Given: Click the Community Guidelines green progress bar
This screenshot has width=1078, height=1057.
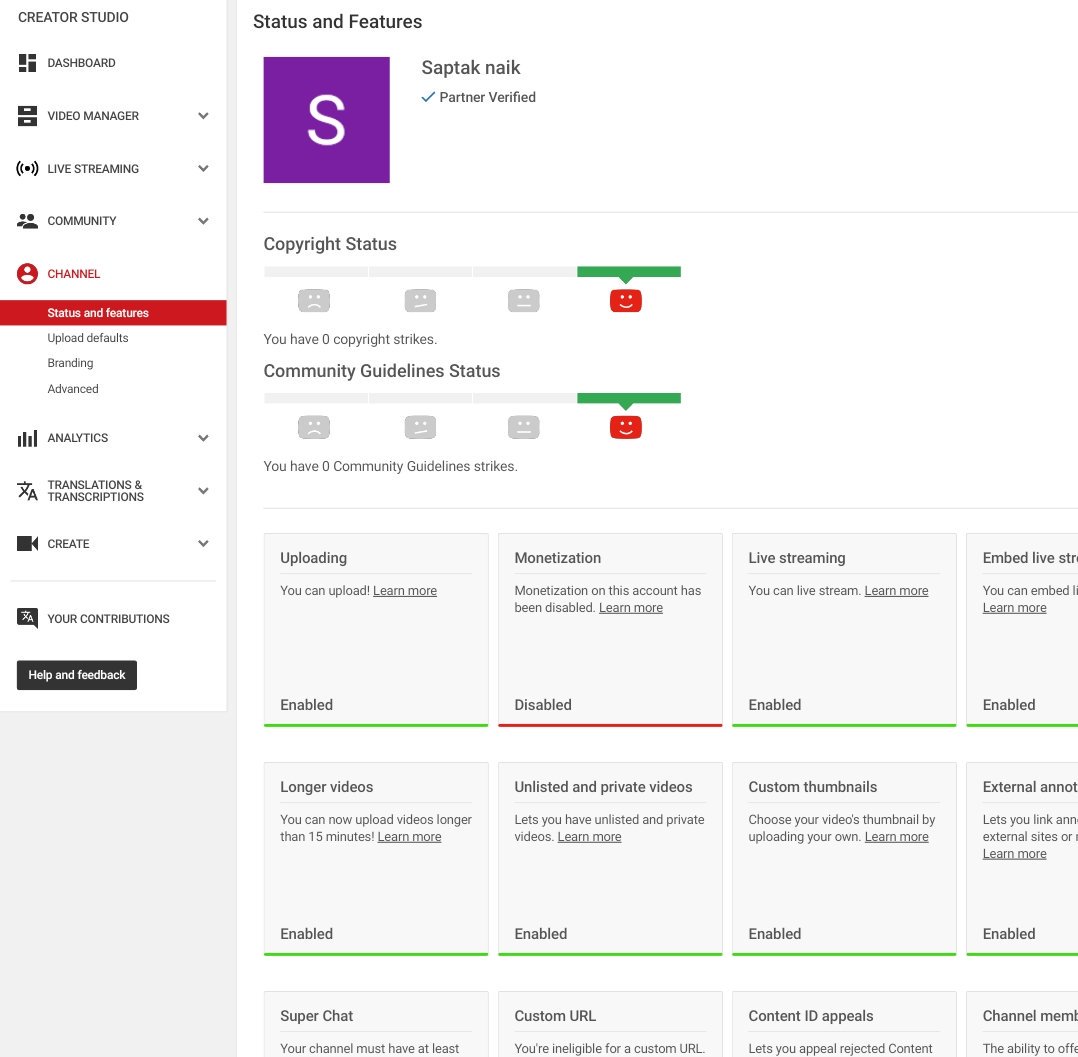Looking at the screenshot, I should tap(629, 399).
